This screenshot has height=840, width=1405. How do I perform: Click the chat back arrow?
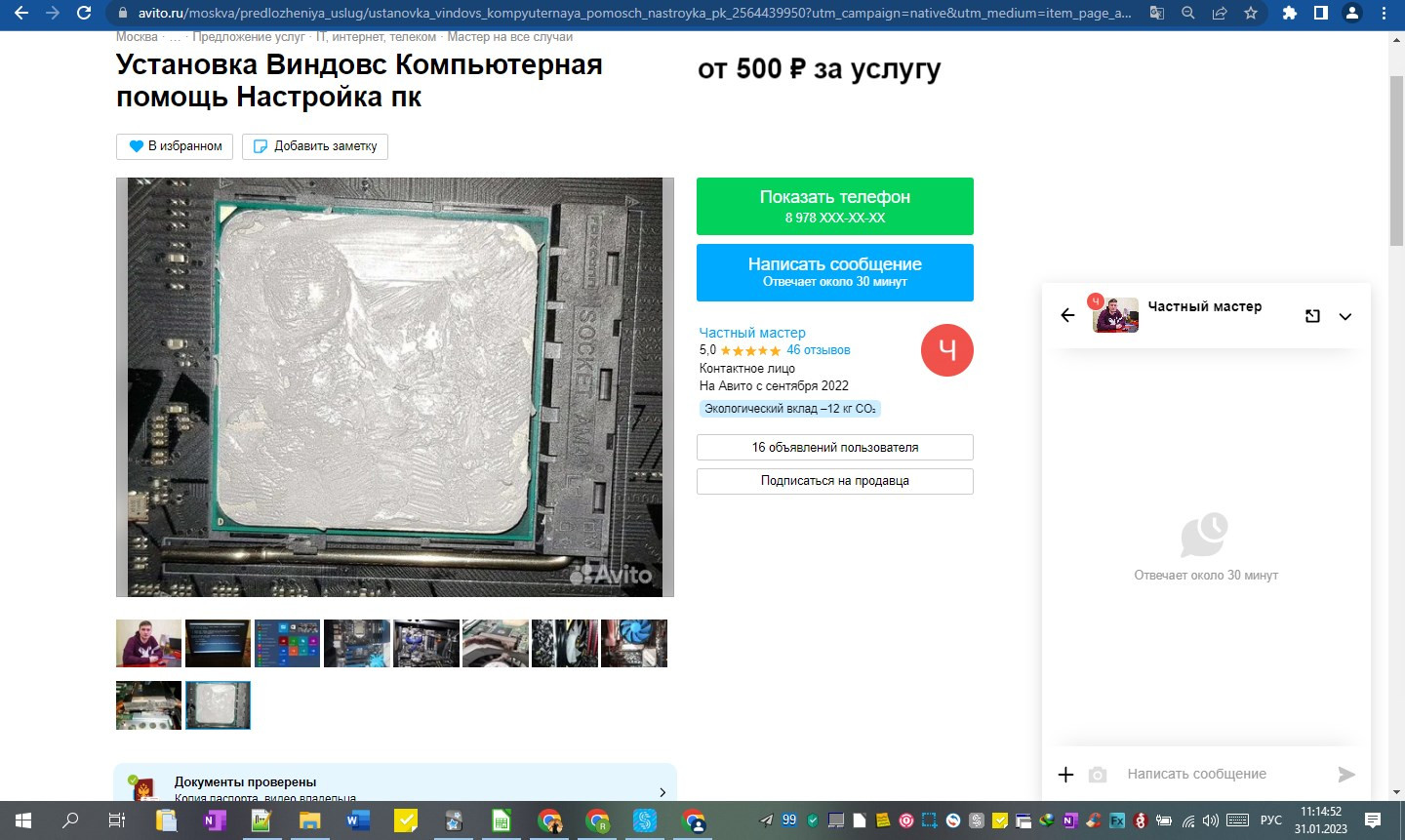1067,315
